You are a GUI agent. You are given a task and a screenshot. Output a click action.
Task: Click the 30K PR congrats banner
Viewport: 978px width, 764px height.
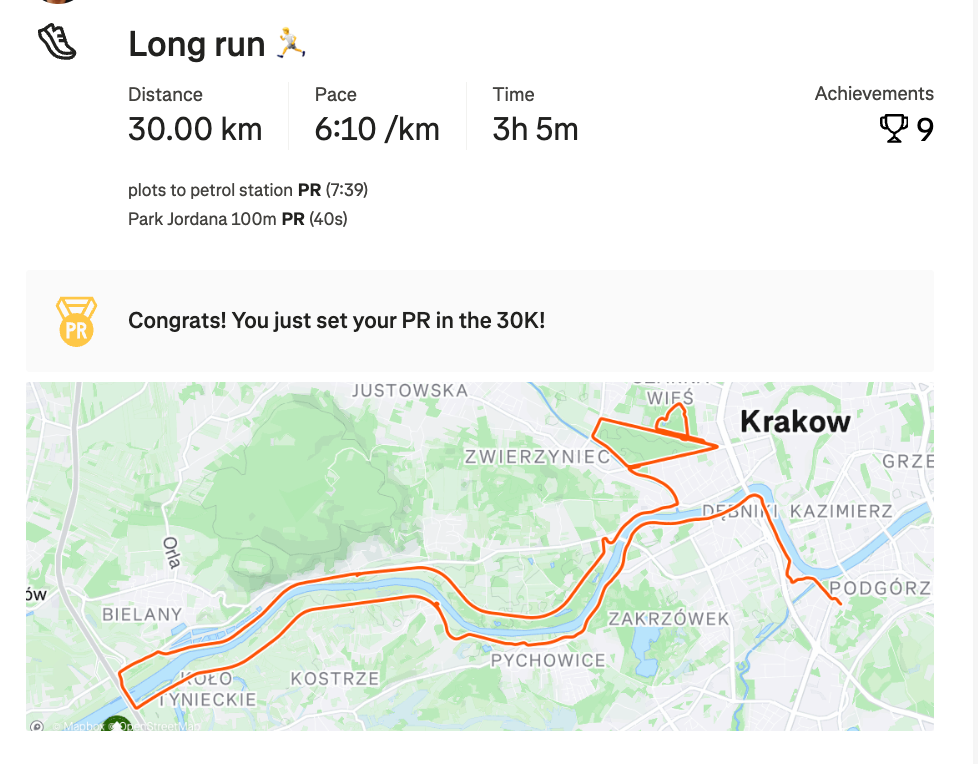pyautogui.click(x=336, y=321)
